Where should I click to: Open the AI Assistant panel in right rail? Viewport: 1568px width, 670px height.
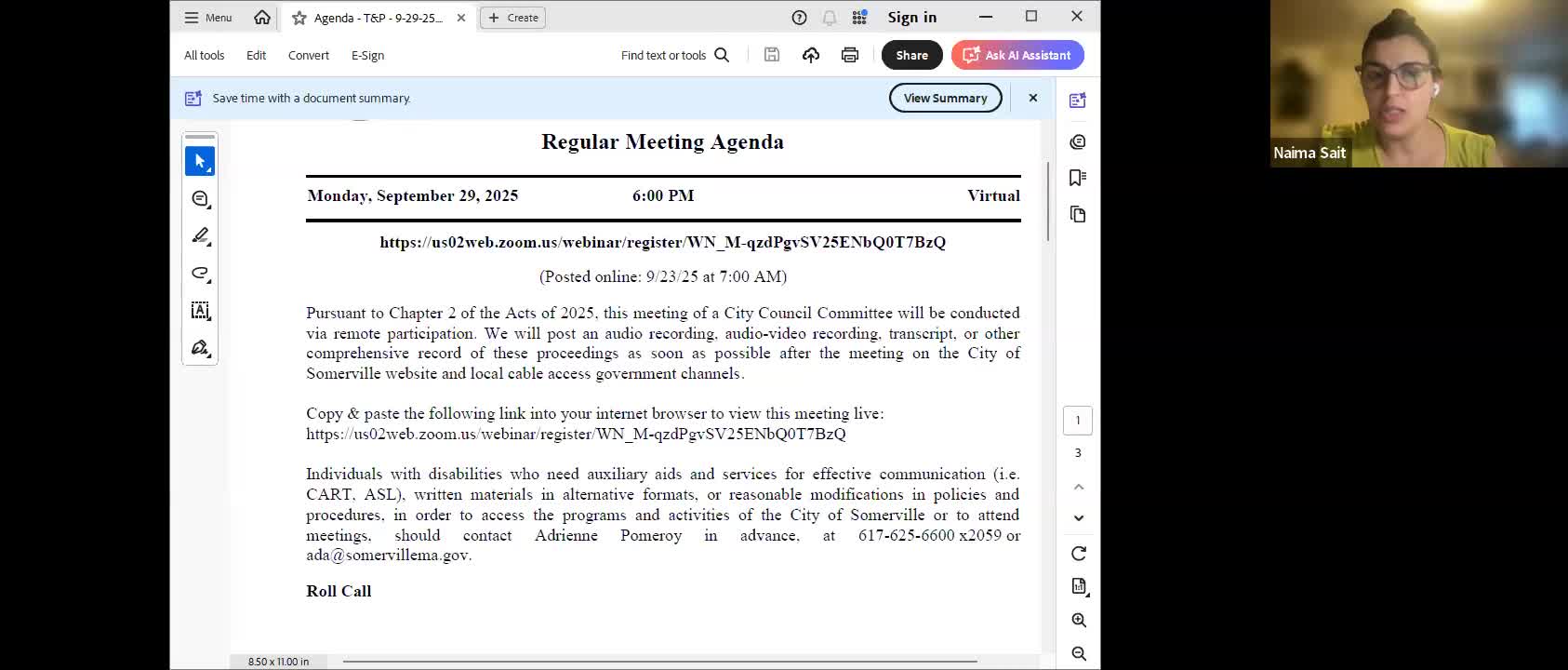click(1078, 100)
